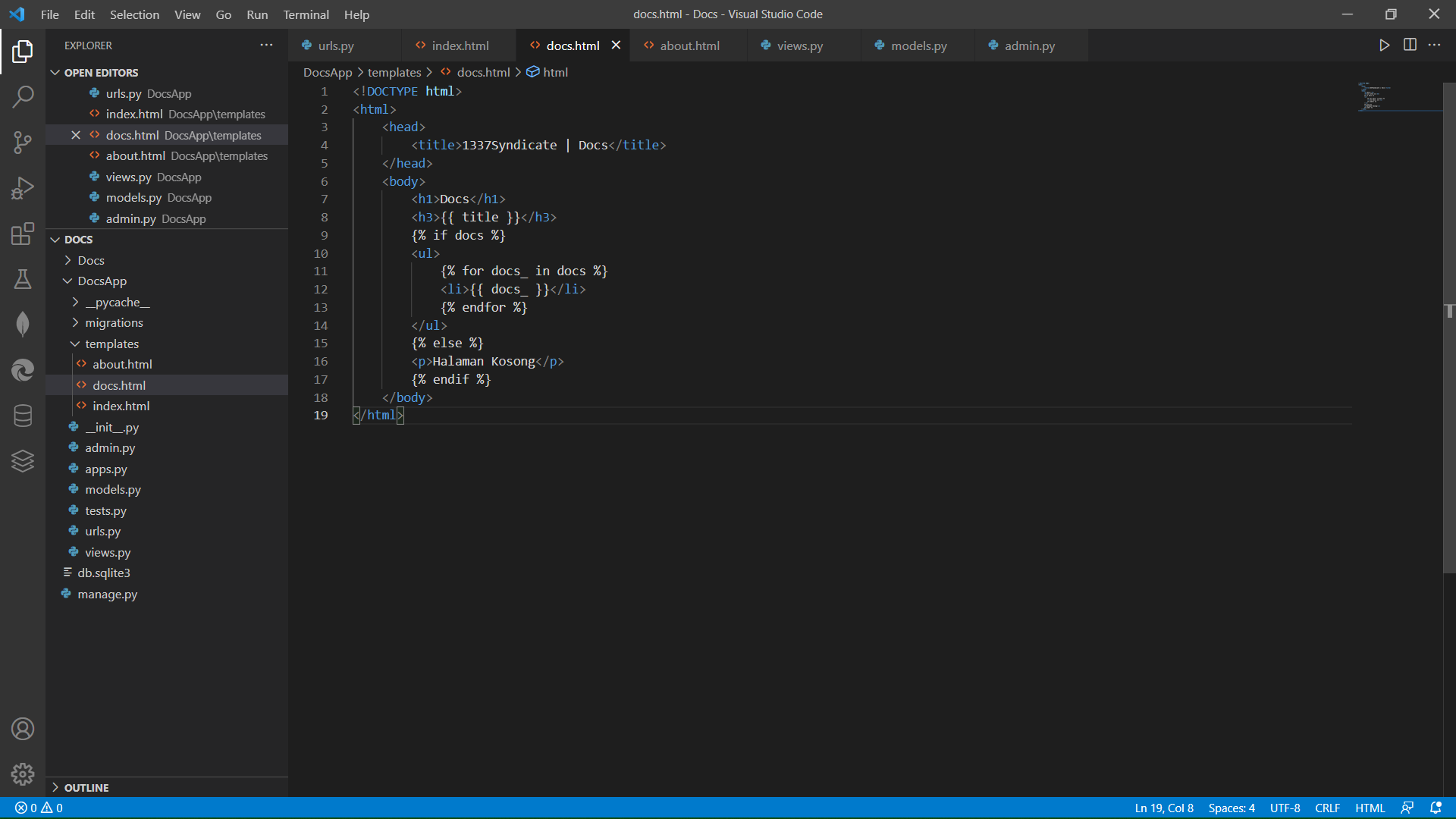Open the Search view in activity bar
Screen dimensions: 1456x819
click(23, 96)
